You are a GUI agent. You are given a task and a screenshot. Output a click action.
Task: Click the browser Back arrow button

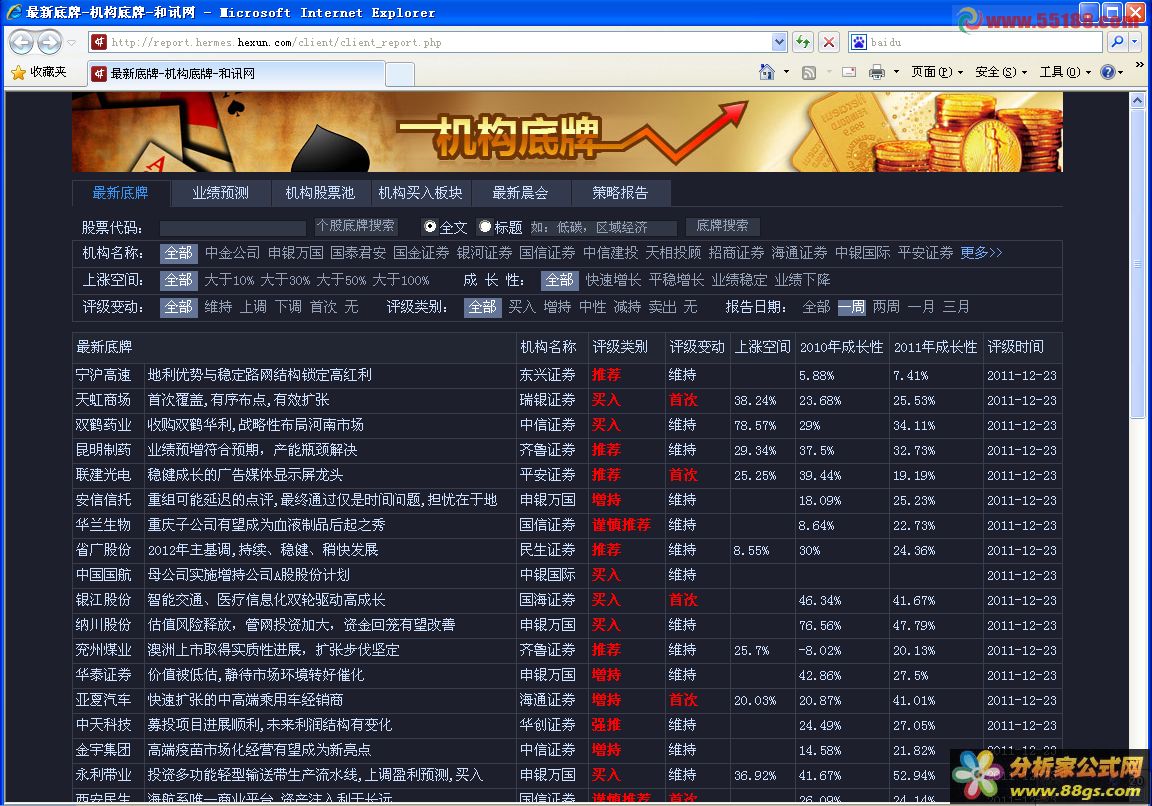pyautogui.click(x=21, y=43)
